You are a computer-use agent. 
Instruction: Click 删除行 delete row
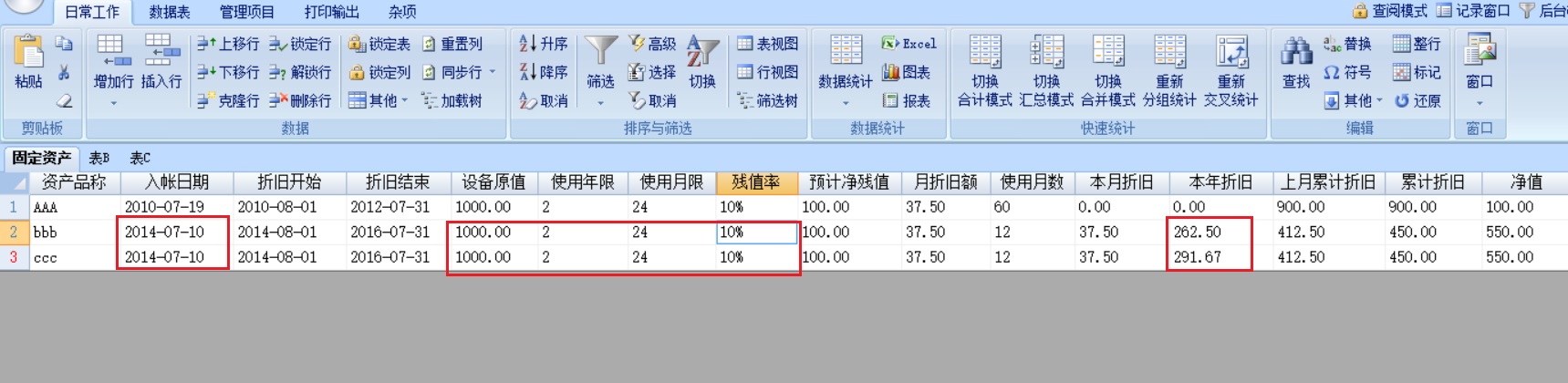tap(300, 100)
